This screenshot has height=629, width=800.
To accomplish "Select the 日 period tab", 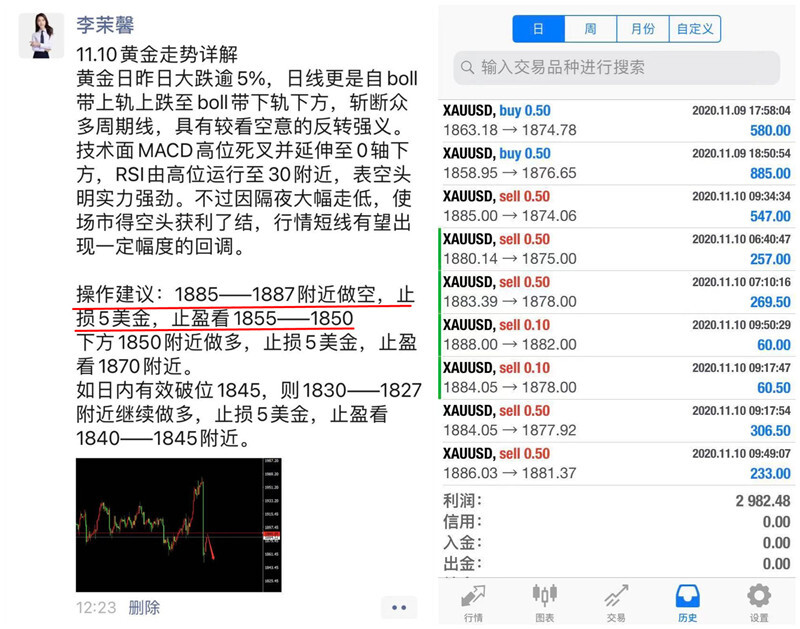I will tap(538, 29).
